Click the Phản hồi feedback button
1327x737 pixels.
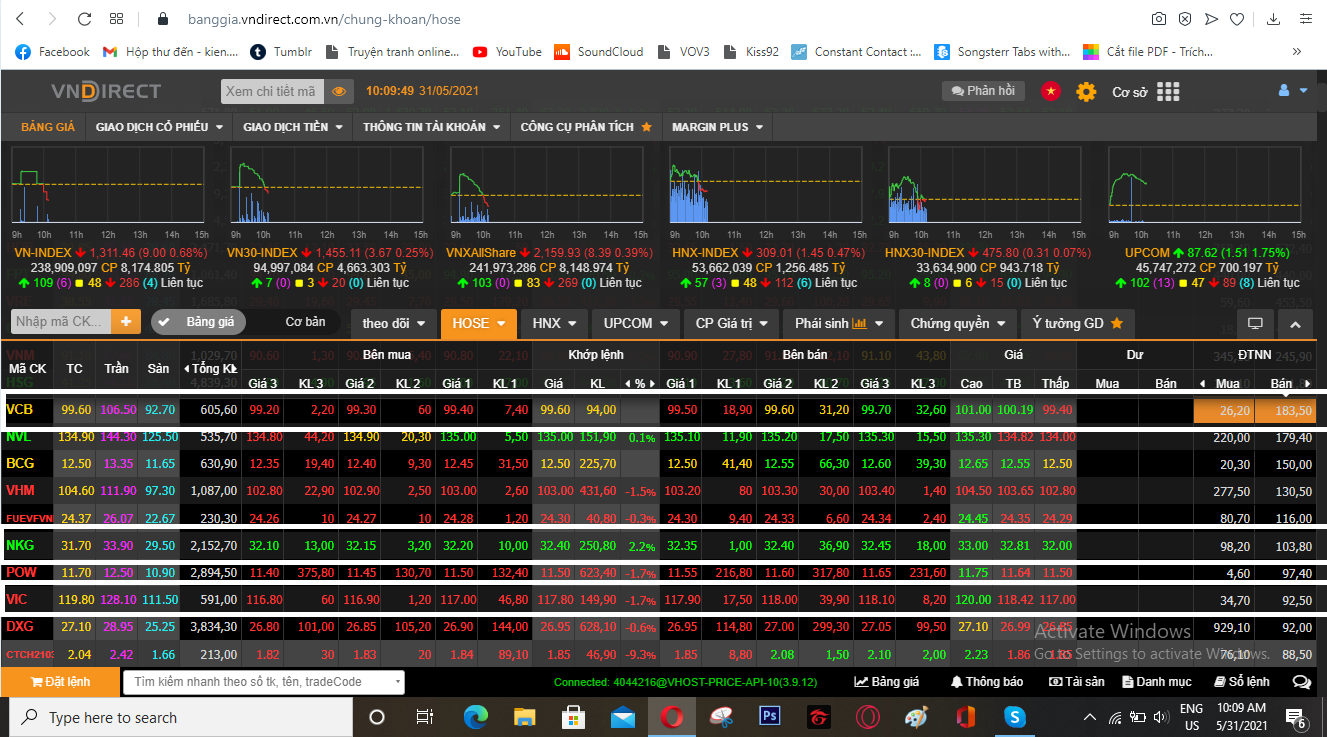click(x=983, y=91)
